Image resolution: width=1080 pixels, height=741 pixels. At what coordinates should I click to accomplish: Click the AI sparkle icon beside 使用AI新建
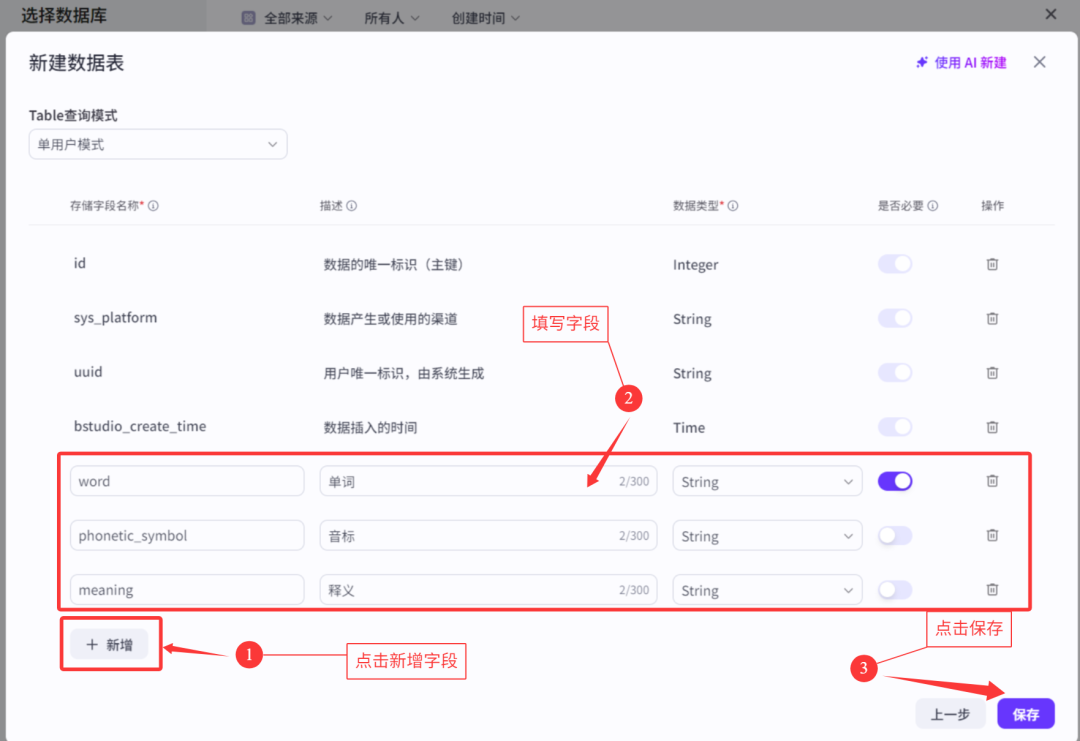[921, 61]
